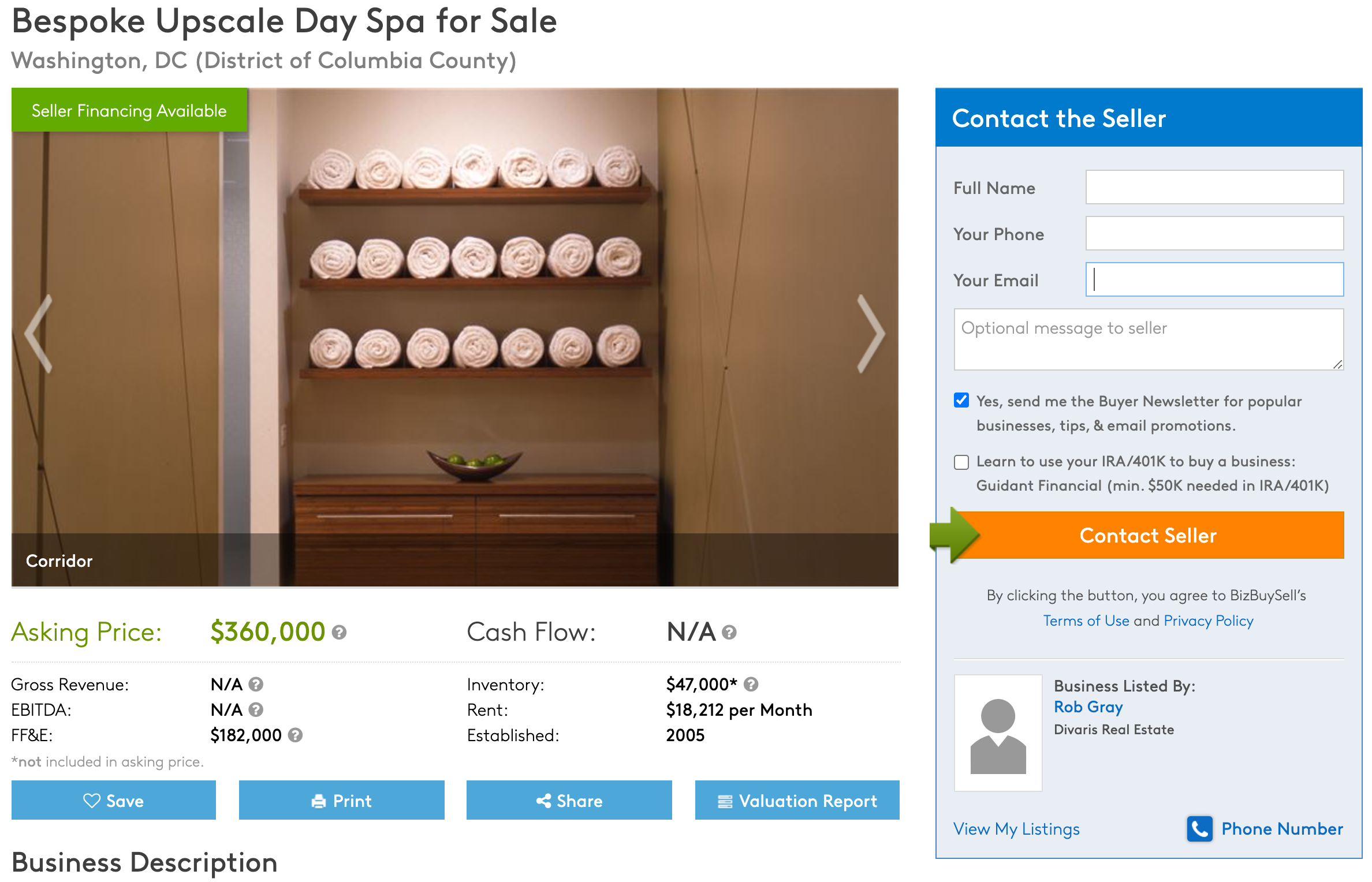The image size is (1372, 882).
Task: Go to previous photo with left arrow
Action: tap(39, 334)
